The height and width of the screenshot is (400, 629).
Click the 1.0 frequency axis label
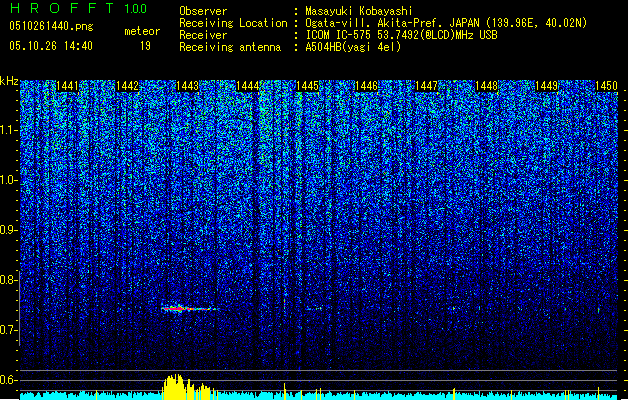(x=9, y=180)
